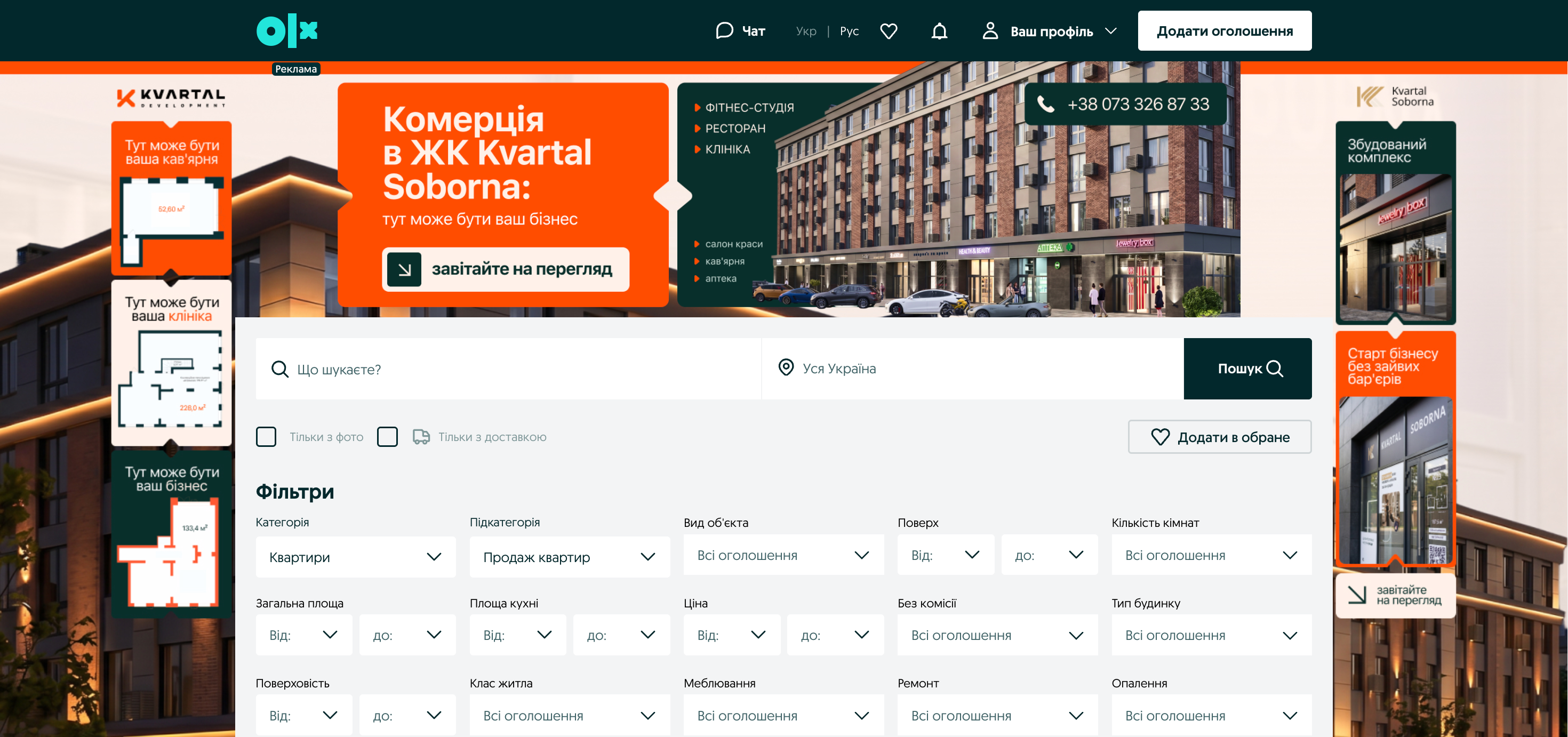Open the Площа кухні до dropdown
This screenshot has width=1568, height=737.
pyautogui.click(x=621, y=635)
